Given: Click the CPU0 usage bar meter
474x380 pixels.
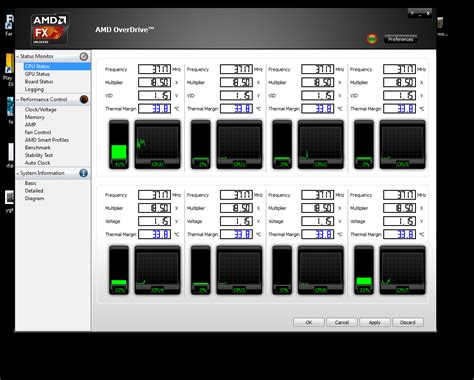Looking at the screenshot, I should [x=119, y=144].
